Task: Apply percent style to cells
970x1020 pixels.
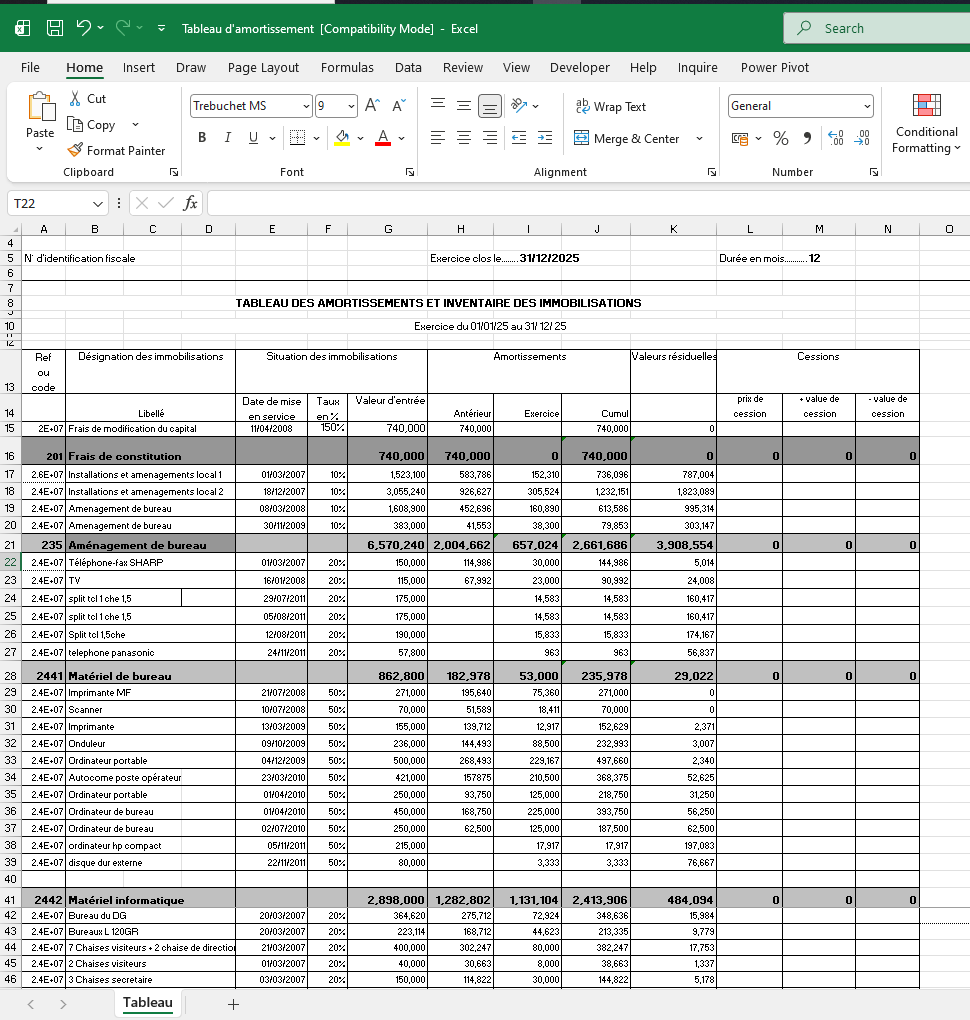Action: click(x=781, y=139)
